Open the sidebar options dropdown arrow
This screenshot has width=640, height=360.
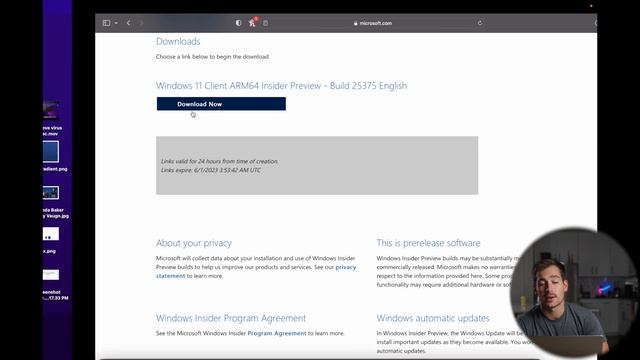(116, 23)
